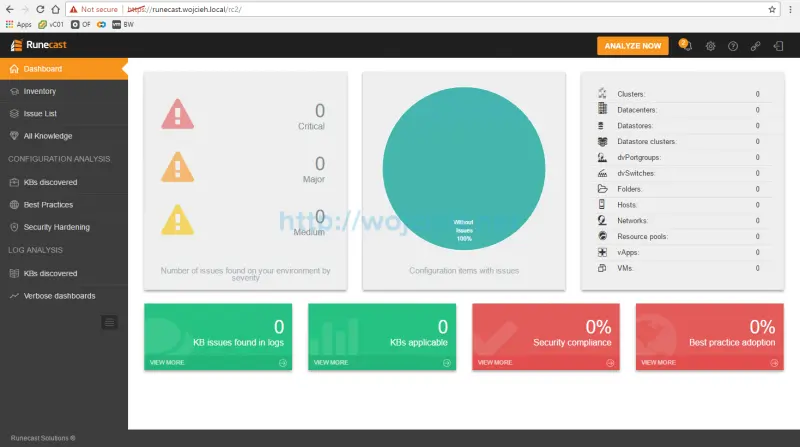Click arrow icon on Security compliance card
Image resolution: width=800 pixels, height=447 pixels.
pyautogui.click(x=610, y=363)
